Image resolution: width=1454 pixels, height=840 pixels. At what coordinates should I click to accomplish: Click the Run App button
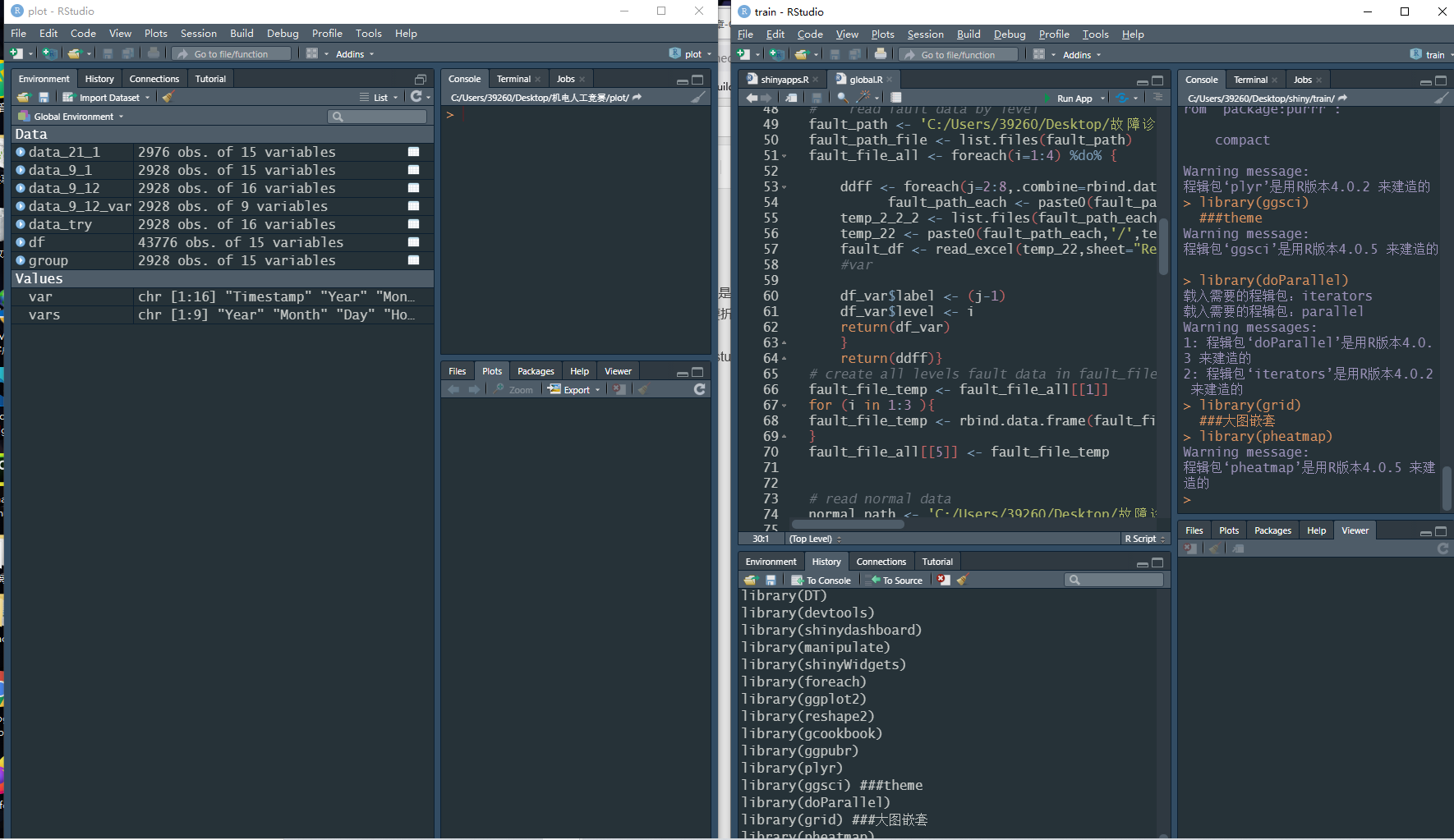pyautogui.click(x=1074, y=98)
